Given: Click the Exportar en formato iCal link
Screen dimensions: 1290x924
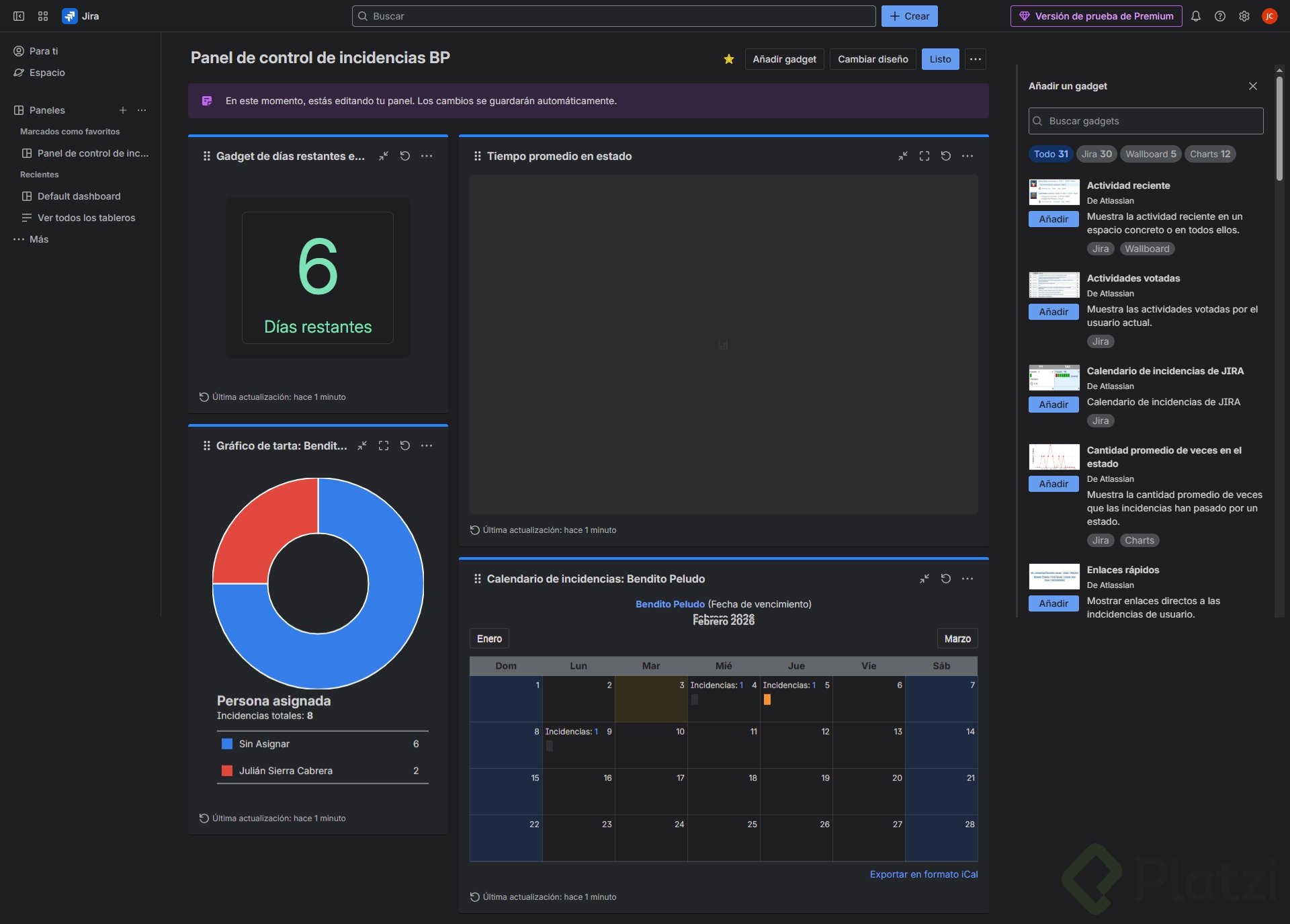Looking at the screenshot, I should [923, 874].
